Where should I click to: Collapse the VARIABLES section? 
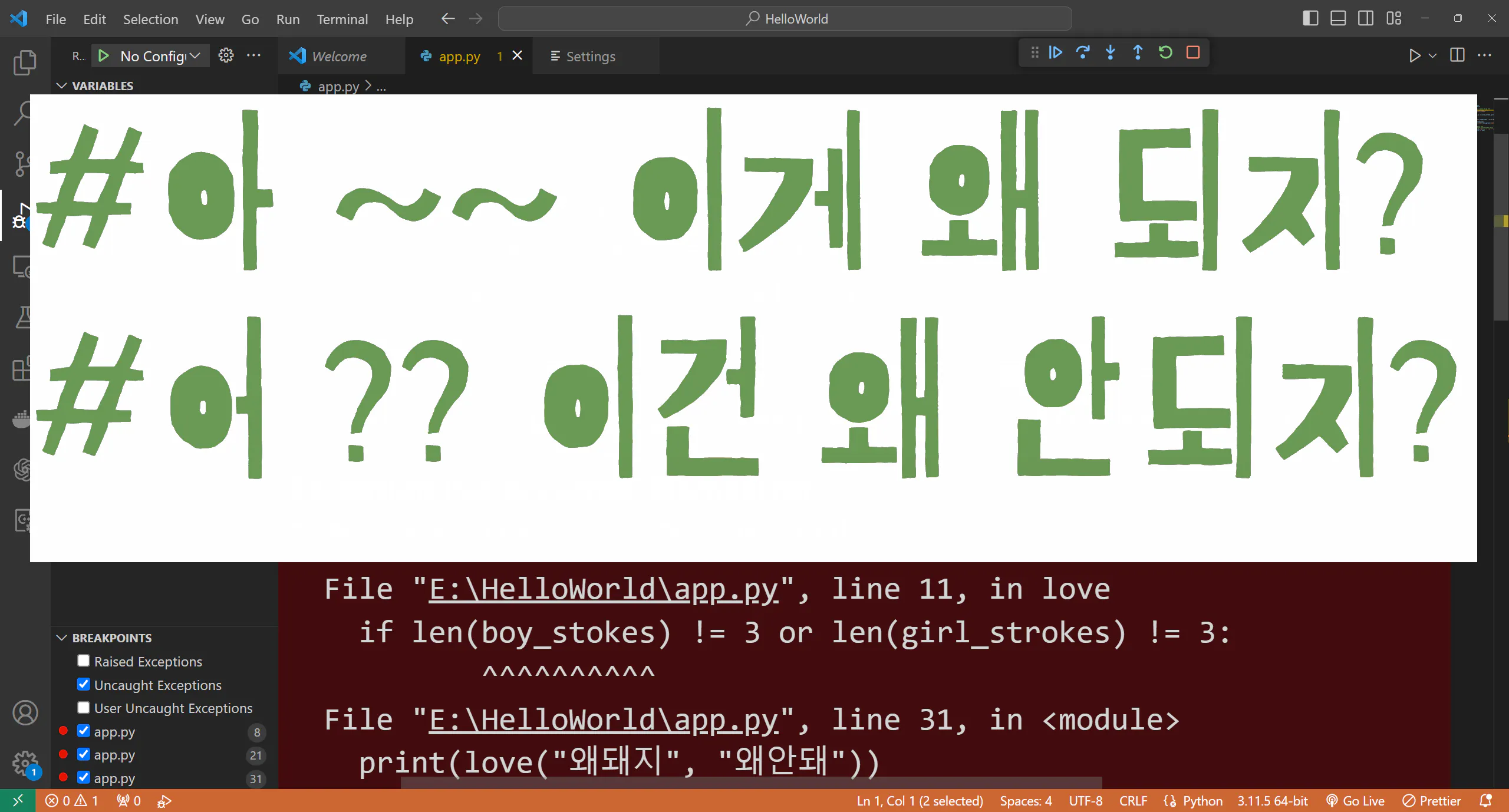61,86
